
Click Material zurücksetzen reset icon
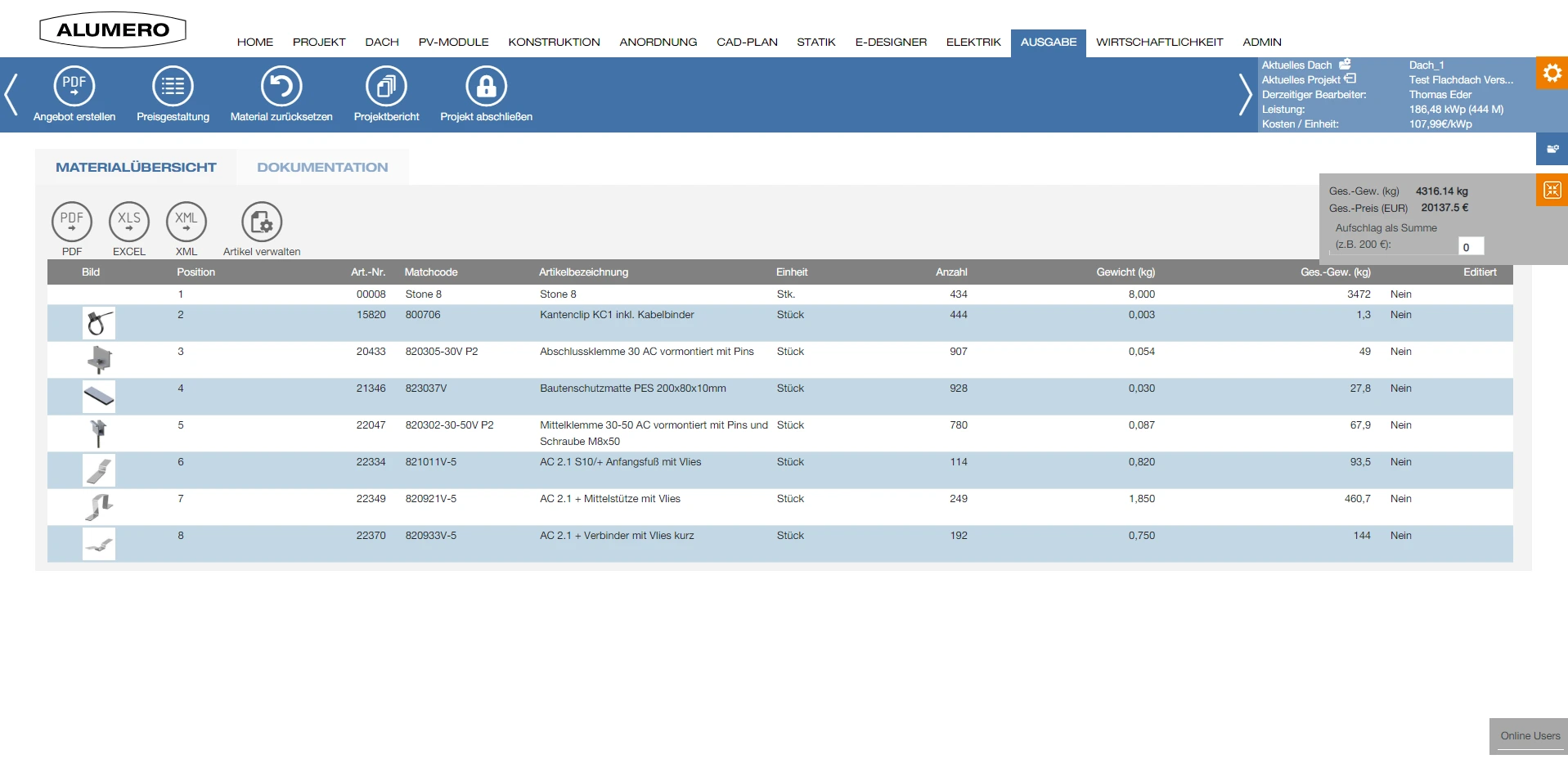[x=281, y=86]
